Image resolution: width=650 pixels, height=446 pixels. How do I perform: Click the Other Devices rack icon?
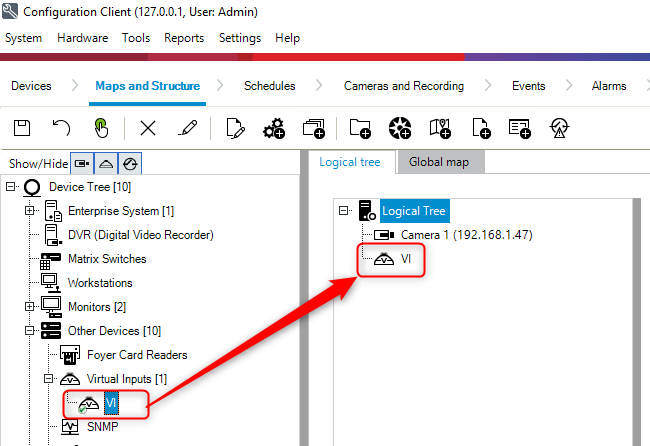coord(51,331)
